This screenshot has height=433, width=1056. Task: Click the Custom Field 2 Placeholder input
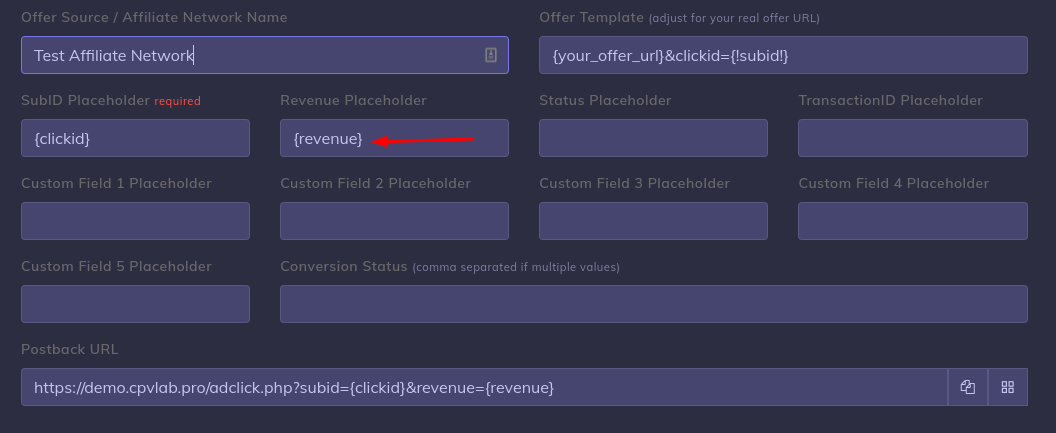[x=394, y=221]
